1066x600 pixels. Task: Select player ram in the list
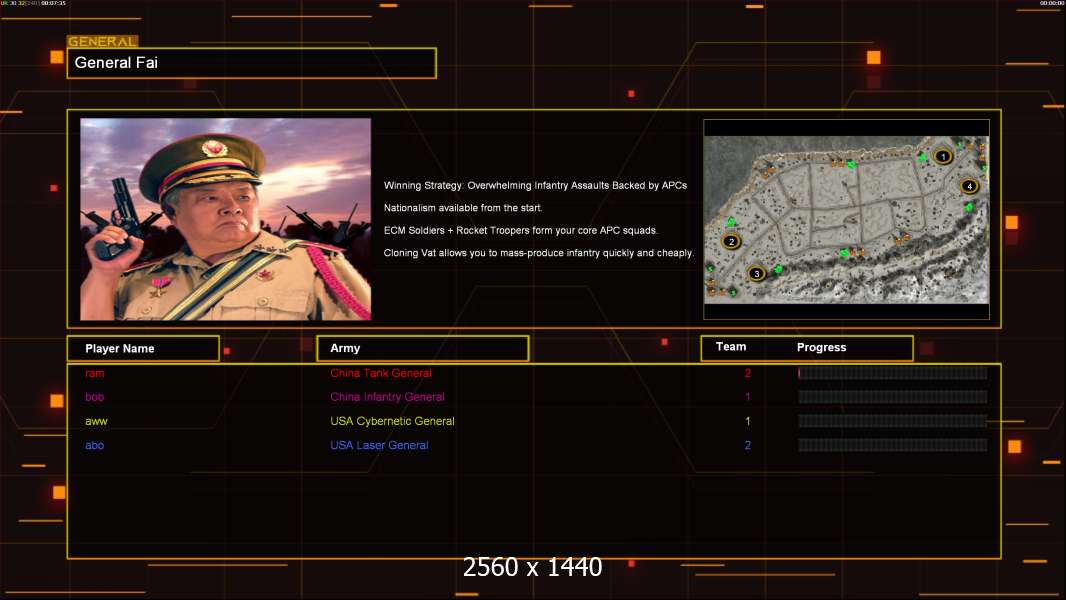point(95,373)
